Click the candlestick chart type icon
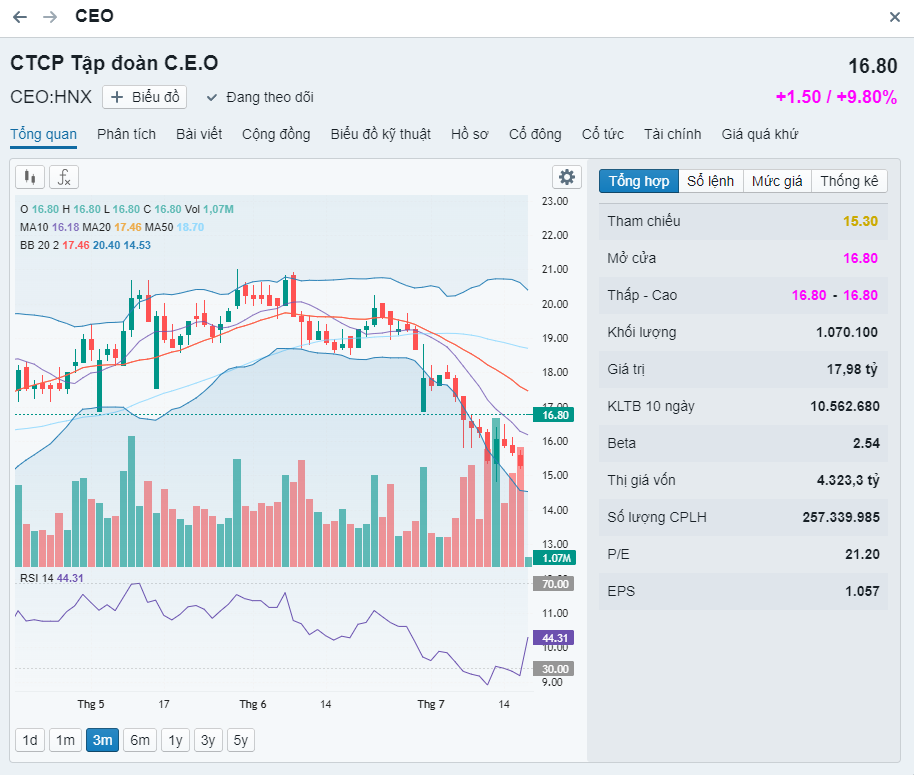 point(30,177)
